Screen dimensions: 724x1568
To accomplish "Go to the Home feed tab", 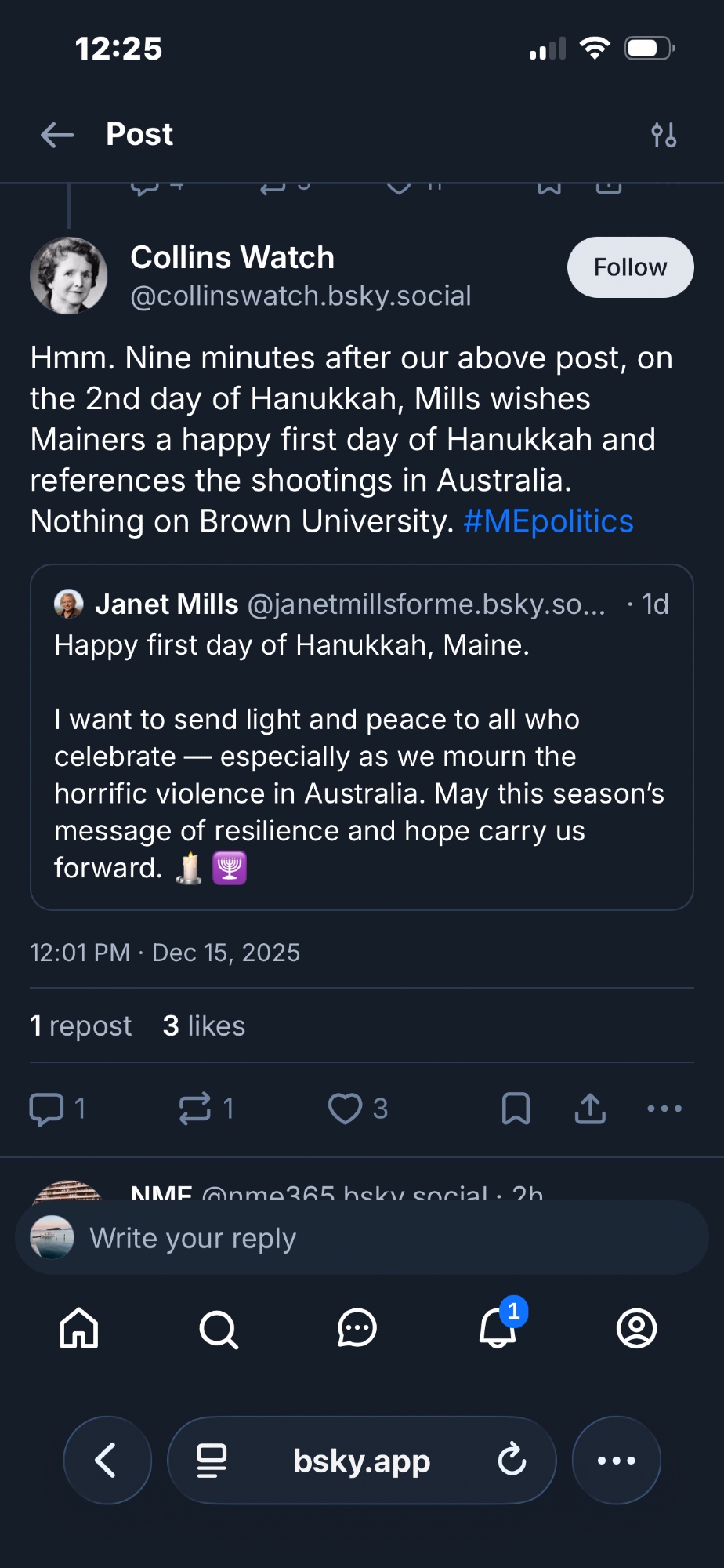I will pos(79,1329).
